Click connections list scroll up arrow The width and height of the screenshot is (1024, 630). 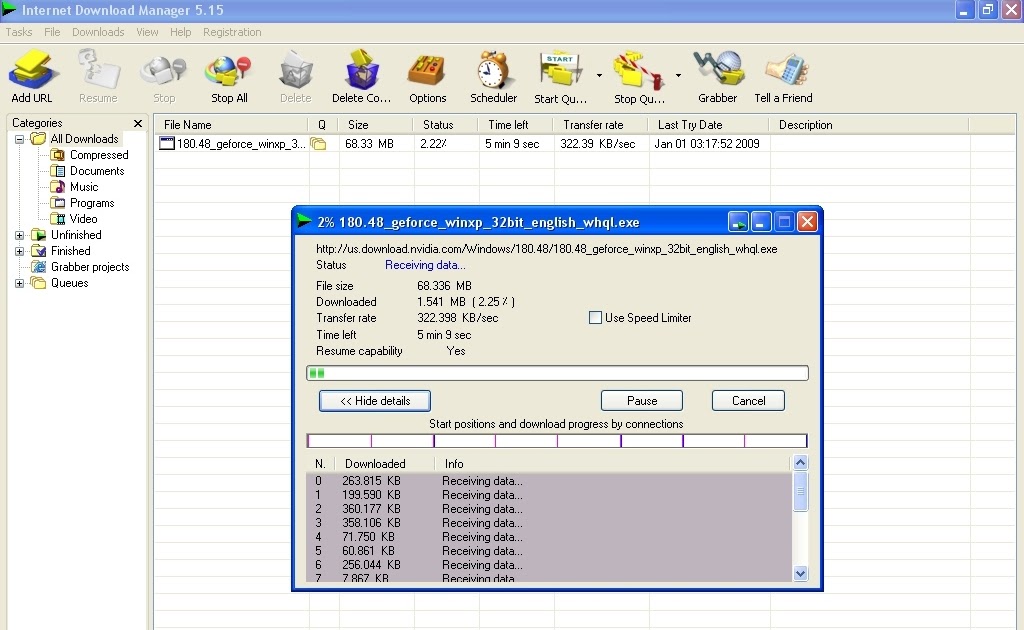[800, 463]
